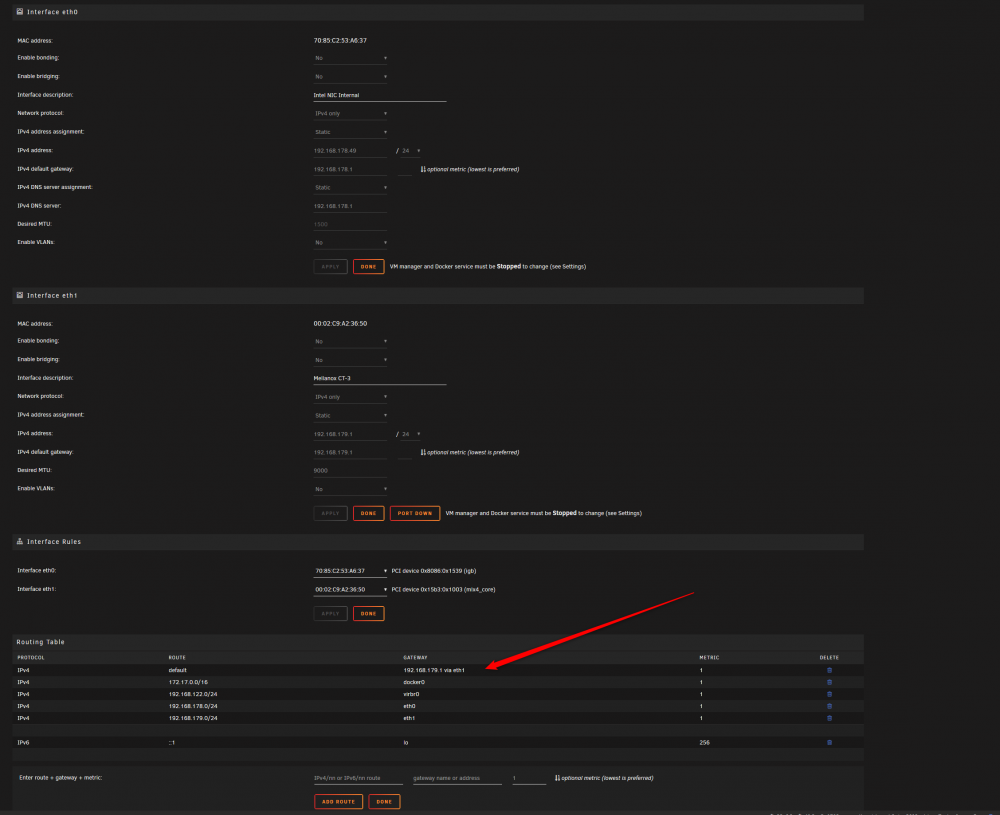Focus gateway name or address field

click(457, 778)
